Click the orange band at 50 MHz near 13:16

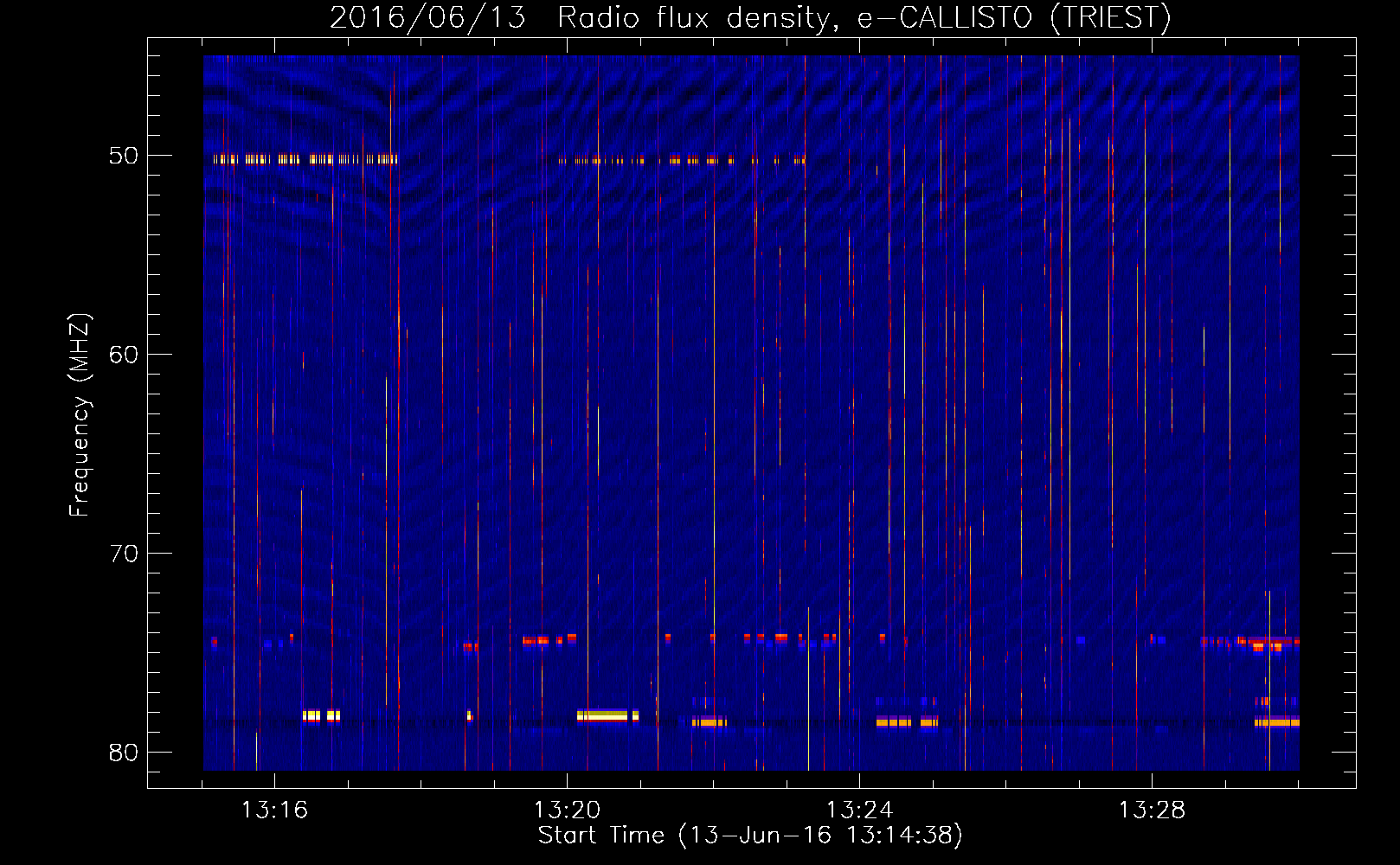[305, 159]
